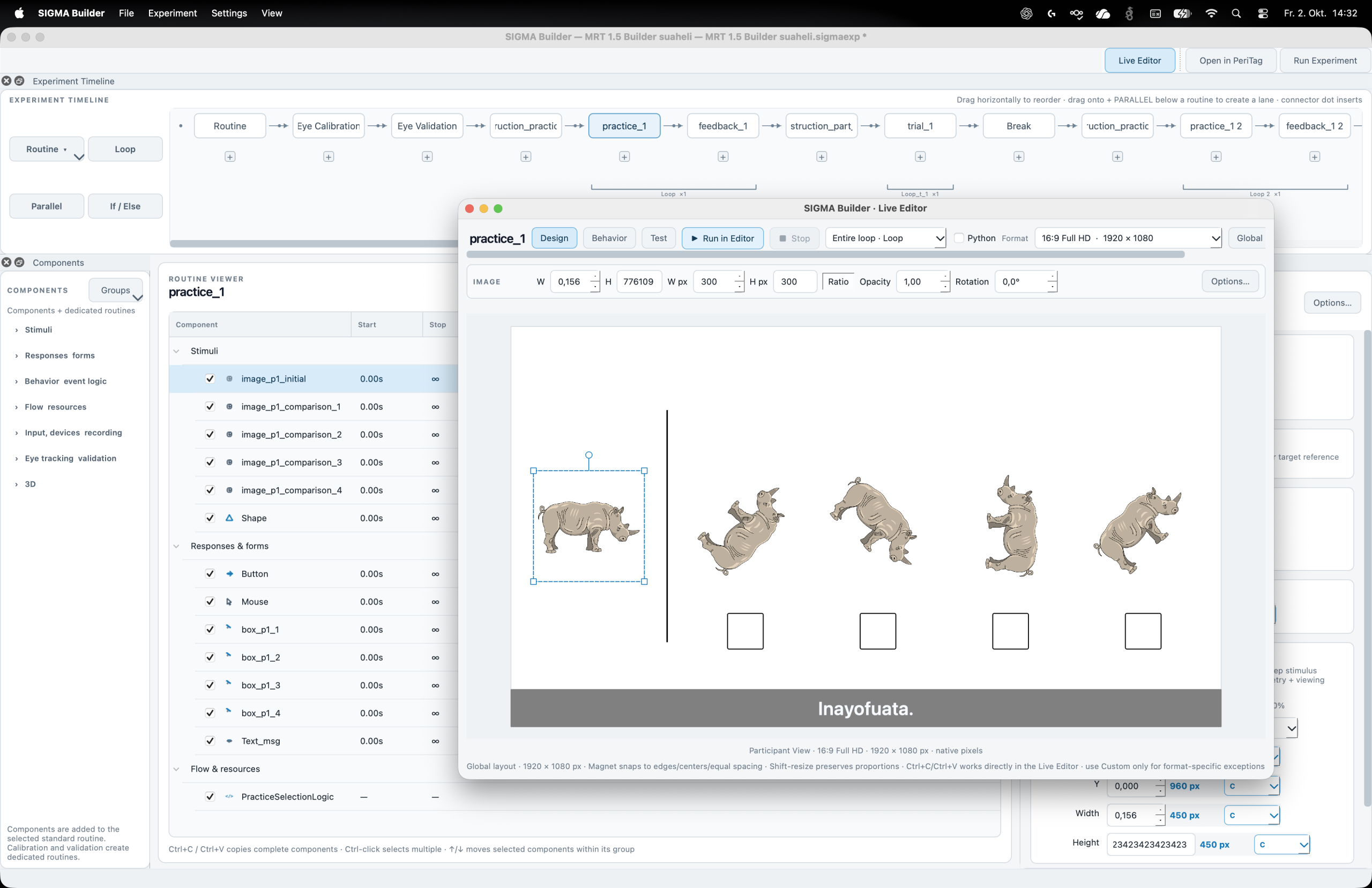Viewport: 1372px width, 888px height.
Task: Click the cursor icon of the Mouse component
Action: (x=229, y=601)
